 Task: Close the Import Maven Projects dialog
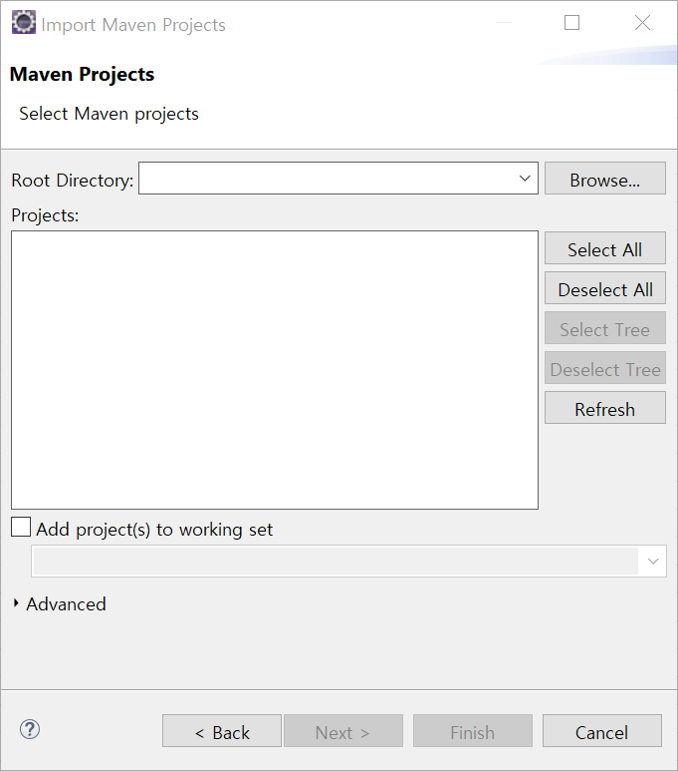[642, 23]
